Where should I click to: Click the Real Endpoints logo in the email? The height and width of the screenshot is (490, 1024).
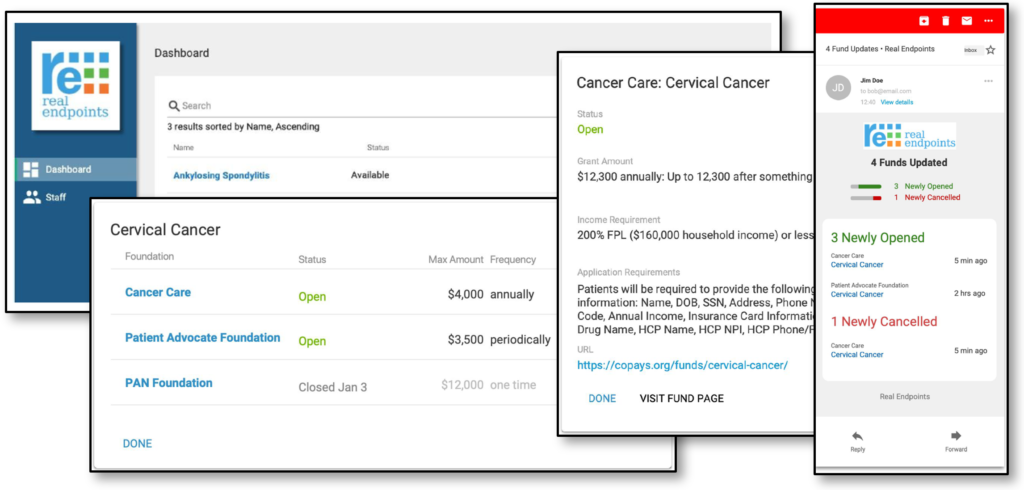pyautogui.click(x=909, y=135)
